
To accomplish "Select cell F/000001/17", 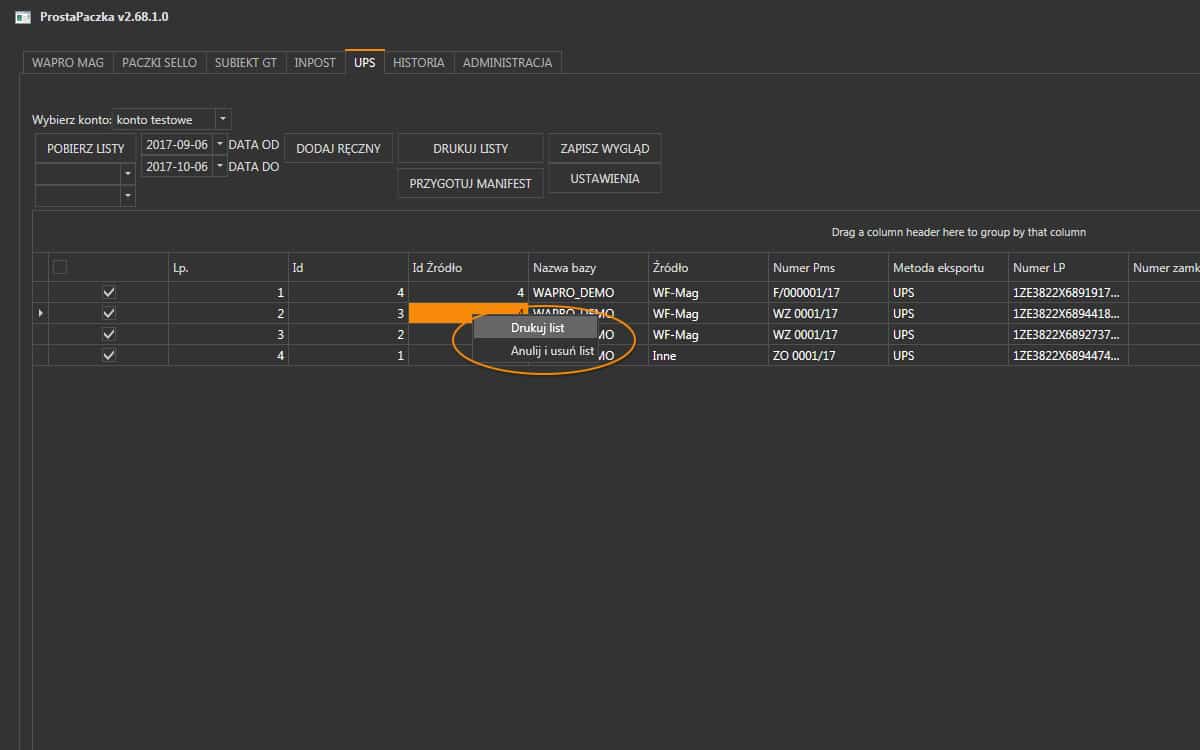I will point(828,292).
